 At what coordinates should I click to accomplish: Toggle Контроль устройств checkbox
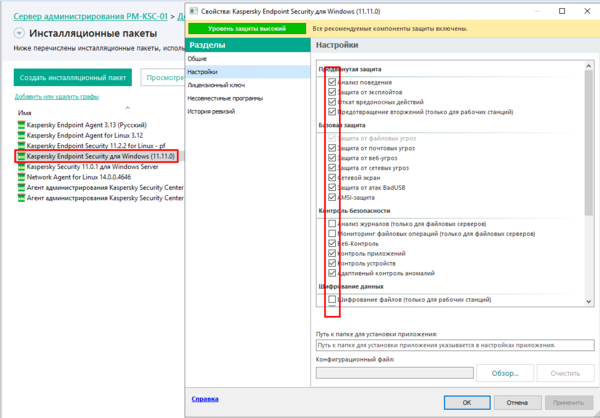pos(332,263)
